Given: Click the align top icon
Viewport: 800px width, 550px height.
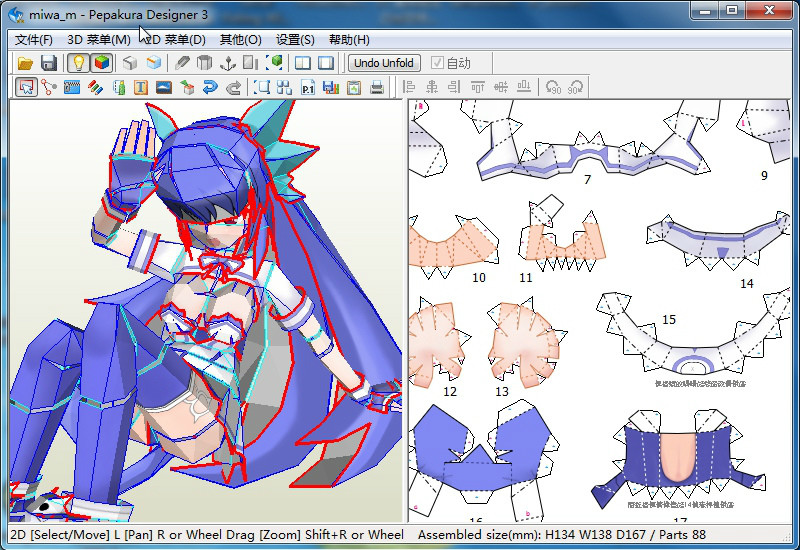Looking at the screenshot, I should coord(478,88).
